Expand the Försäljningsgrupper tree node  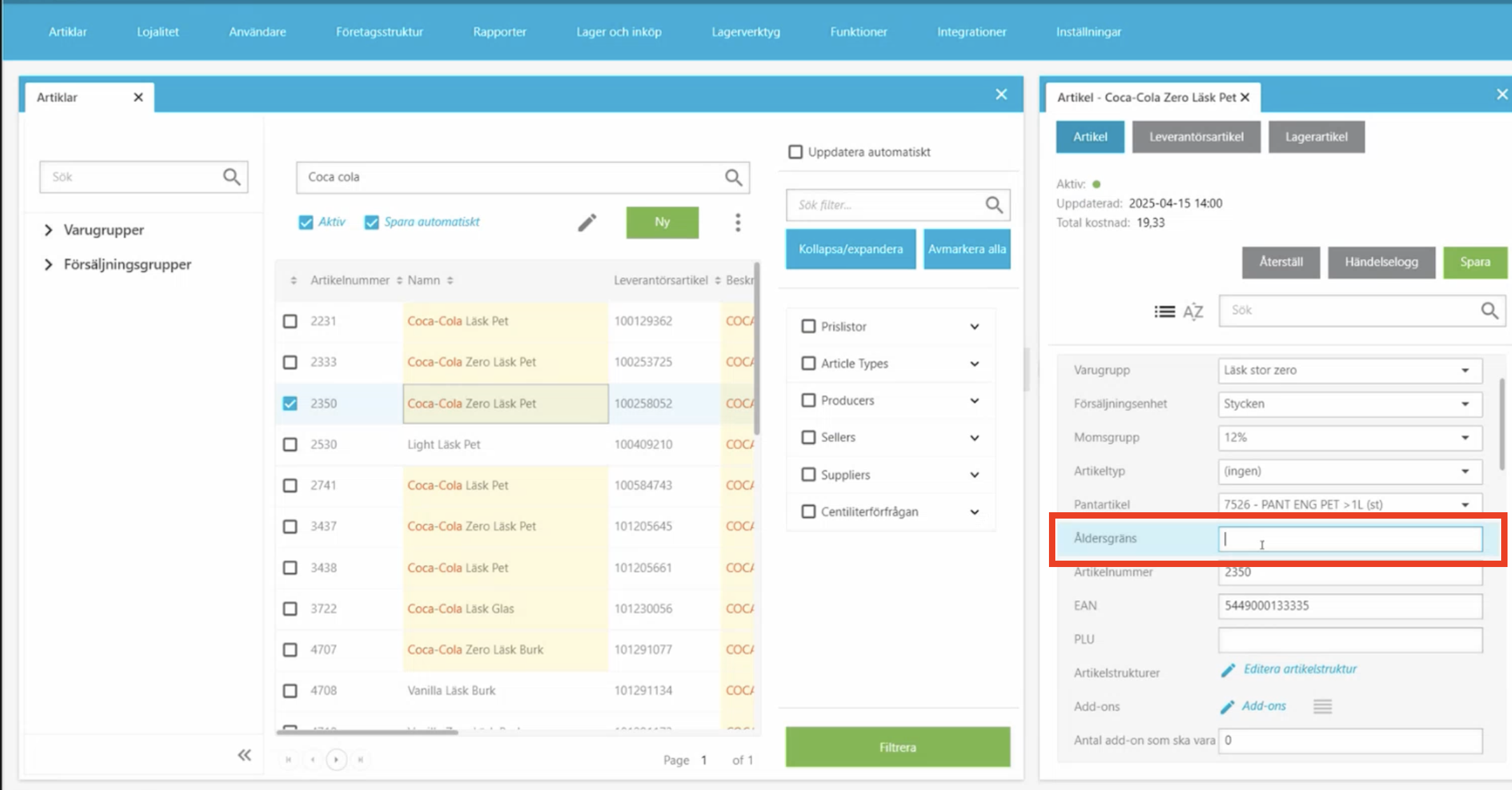[x=48, y=264]
